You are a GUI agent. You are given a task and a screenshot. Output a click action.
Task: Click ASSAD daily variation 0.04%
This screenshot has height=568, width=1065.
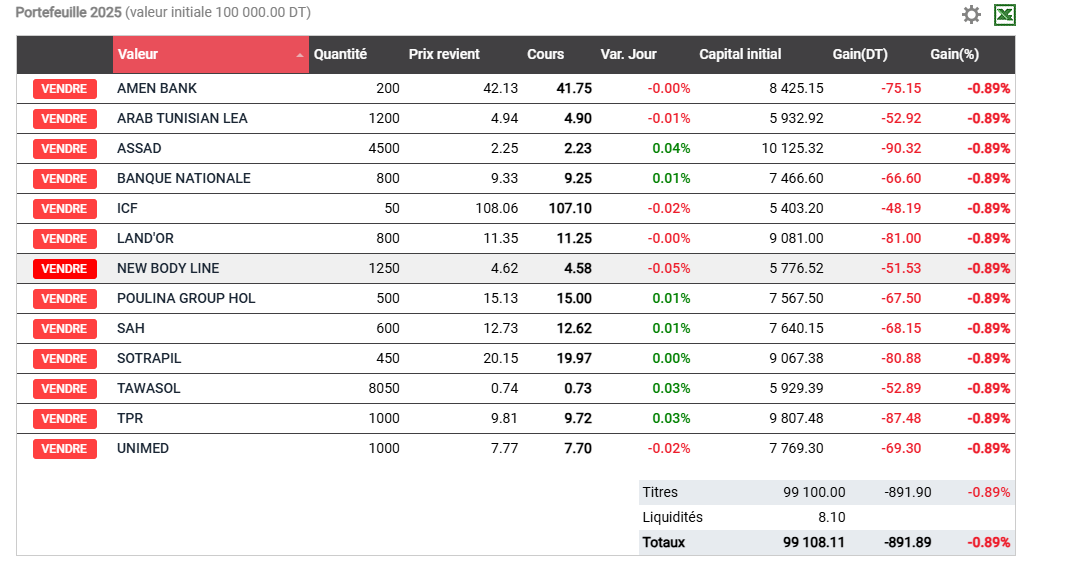tap(671, 148)
